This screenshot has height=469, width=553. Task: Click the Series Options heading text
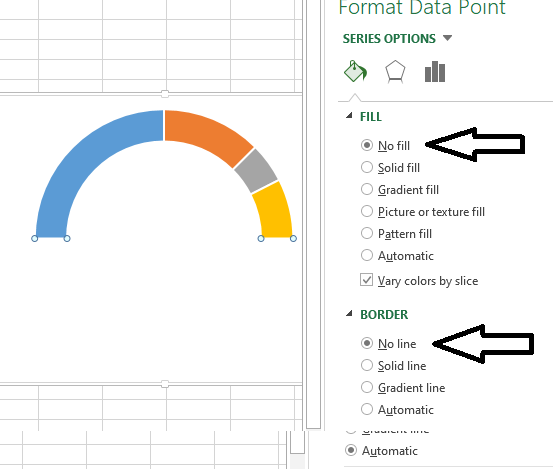[389, 38]
